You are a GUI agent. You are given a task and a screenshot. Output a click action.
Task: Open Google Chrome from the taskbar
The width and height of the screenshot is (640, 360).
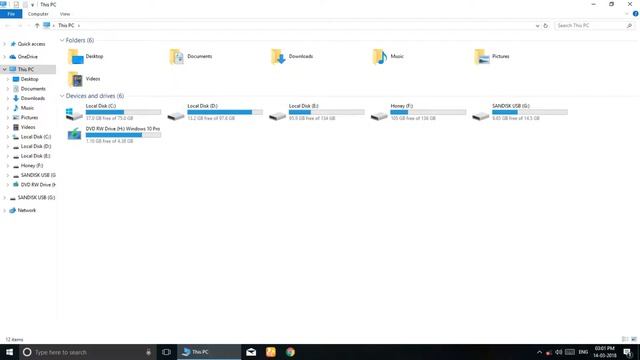tap(290, 352)
